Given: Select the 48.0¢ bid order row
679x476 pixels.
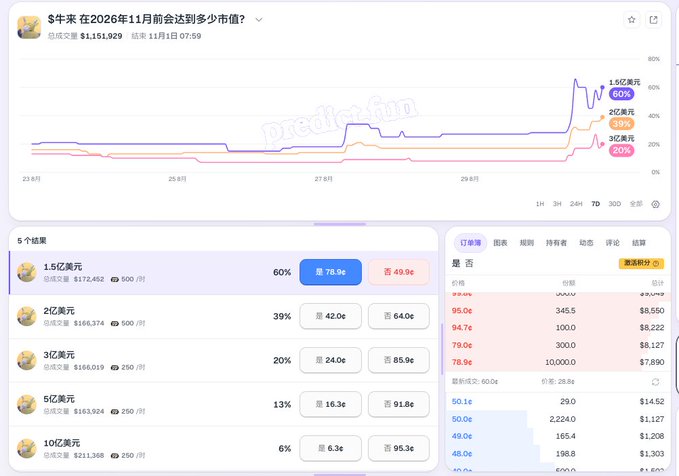Looking at the screenshot, I should click(x=558, y=454).
